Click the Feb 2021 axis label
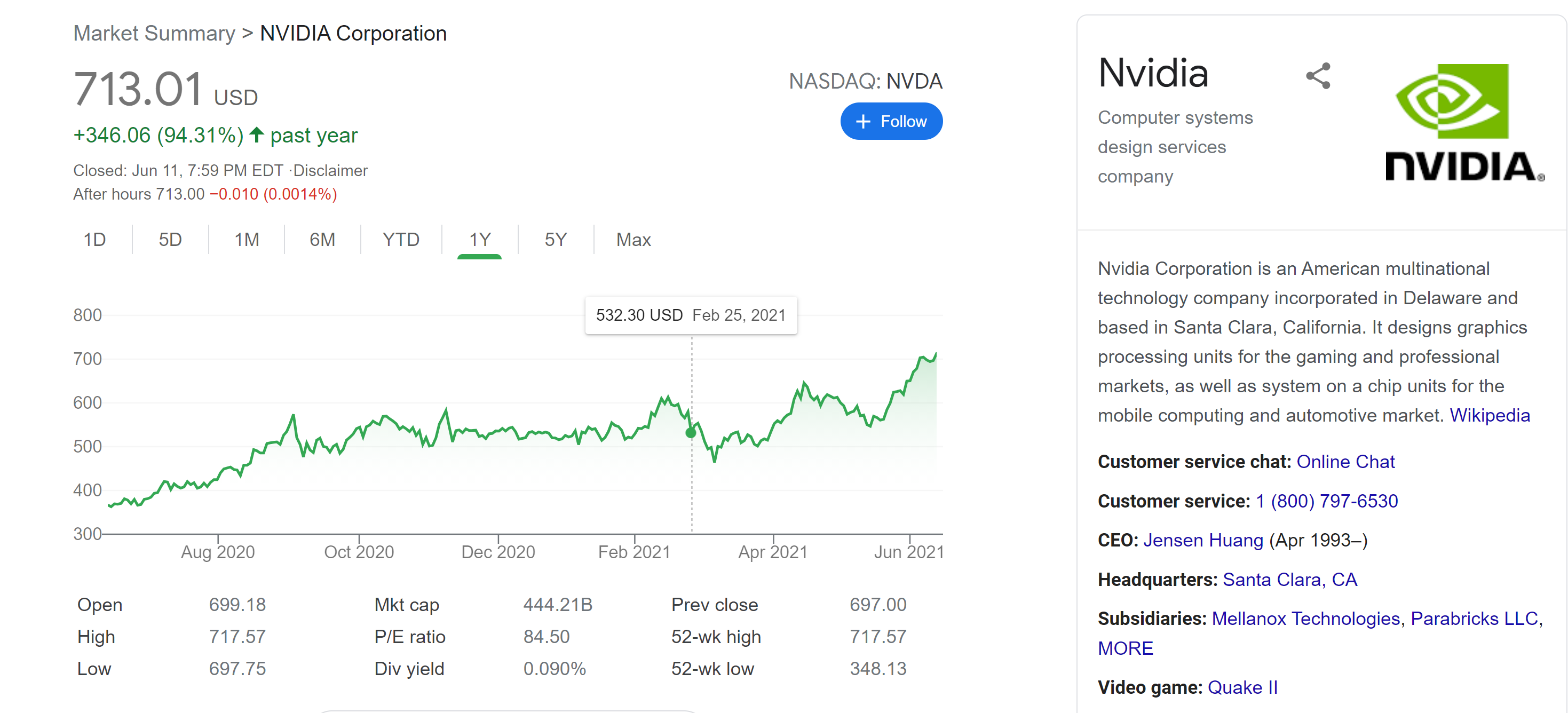 click(x=633, y=552)
